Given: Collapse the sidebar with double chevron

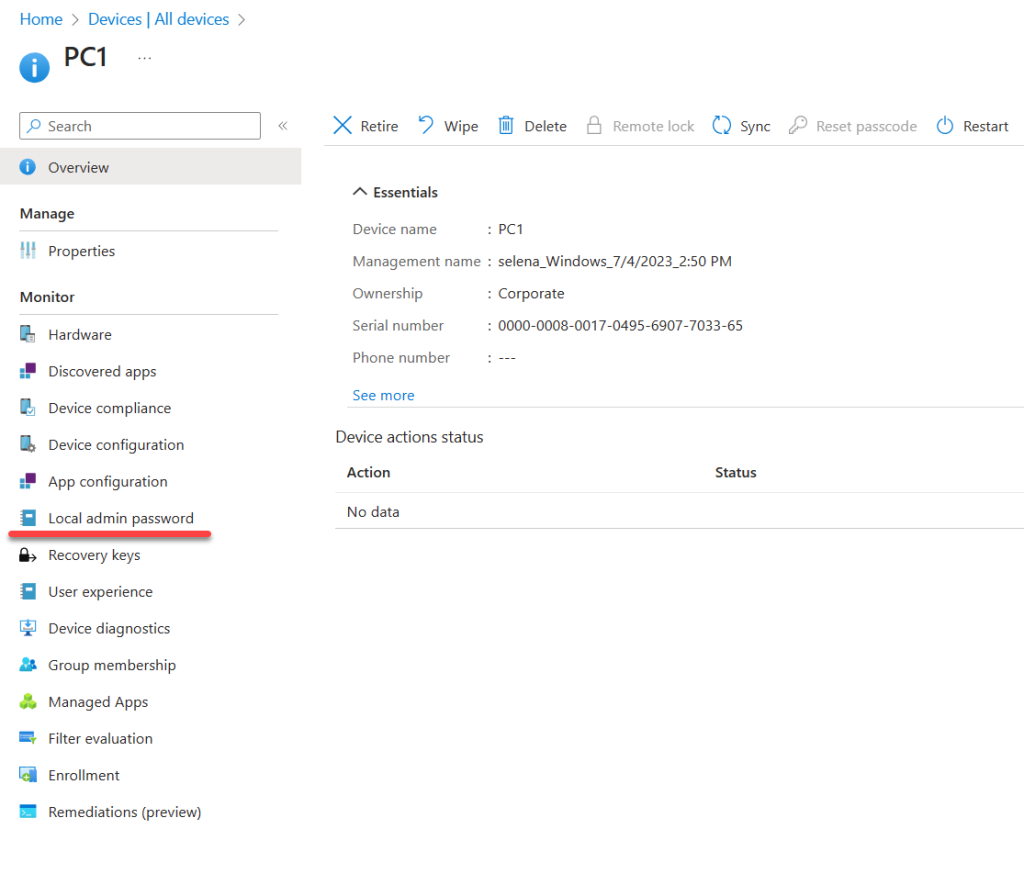Looking at the screenshot, I should [x=283, y=126].
